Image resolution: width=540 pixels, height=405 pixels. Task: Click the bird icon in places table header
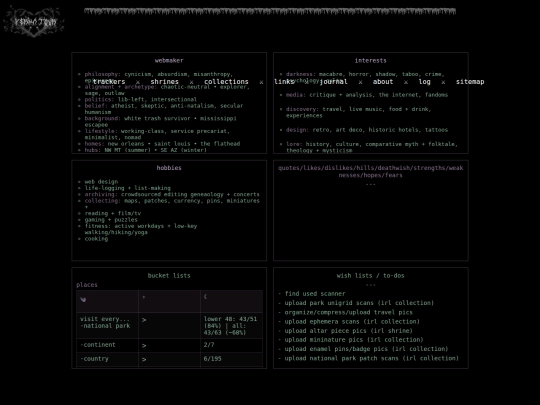tap(83, 299)
